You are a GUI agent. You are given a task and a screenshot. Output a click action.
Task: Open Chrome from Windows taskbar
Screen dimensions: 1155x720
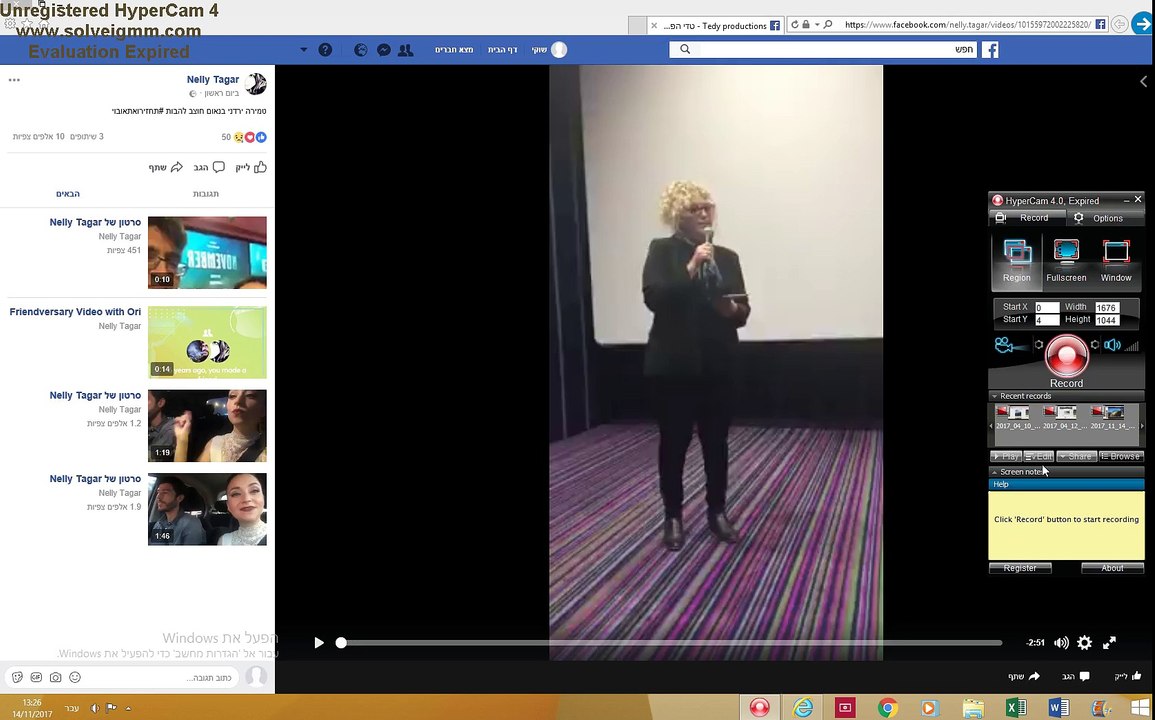coord(888,707)
